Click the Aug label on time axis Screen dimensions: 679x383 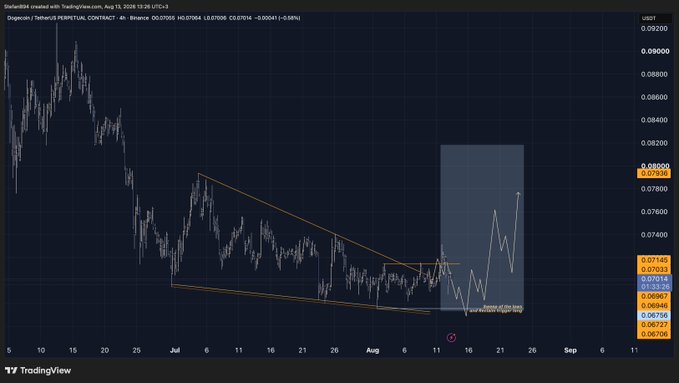(x=372, y=351)
